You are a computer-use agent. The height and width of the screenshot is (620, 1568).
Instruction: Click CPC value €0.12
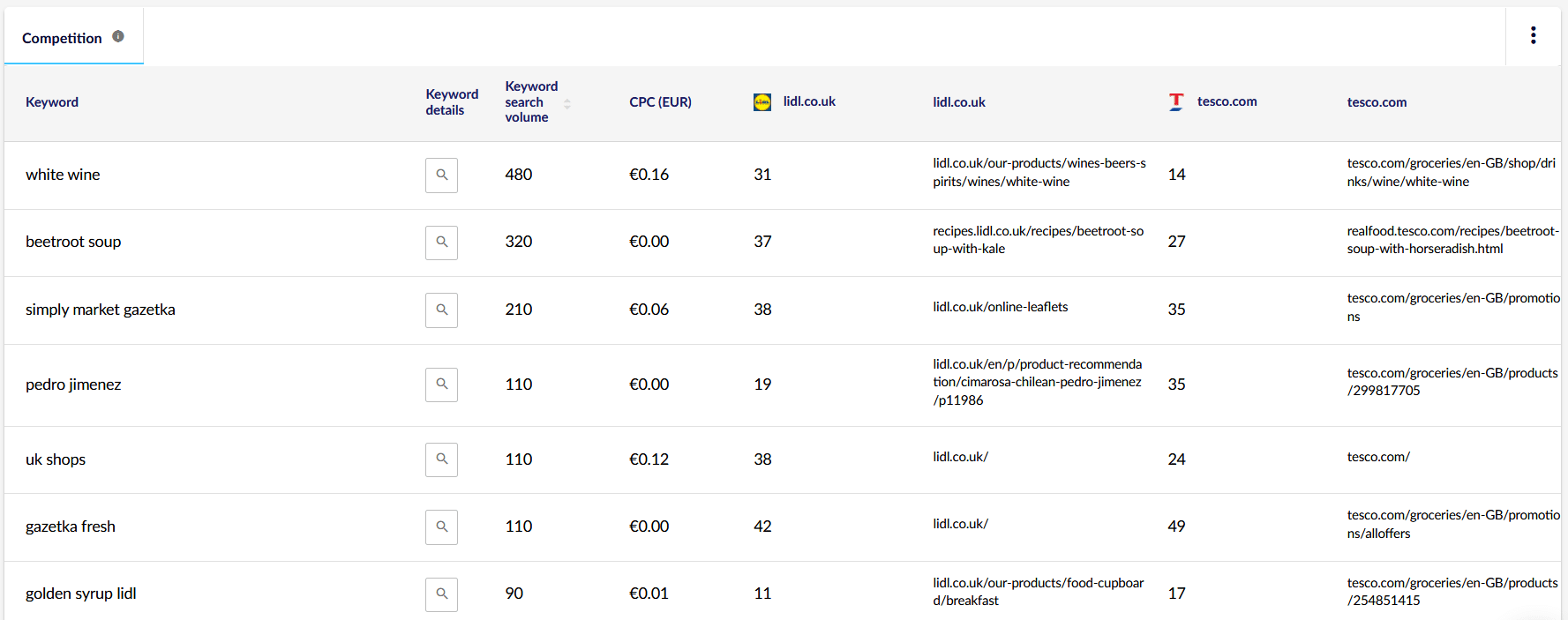[x=649, y=459]
